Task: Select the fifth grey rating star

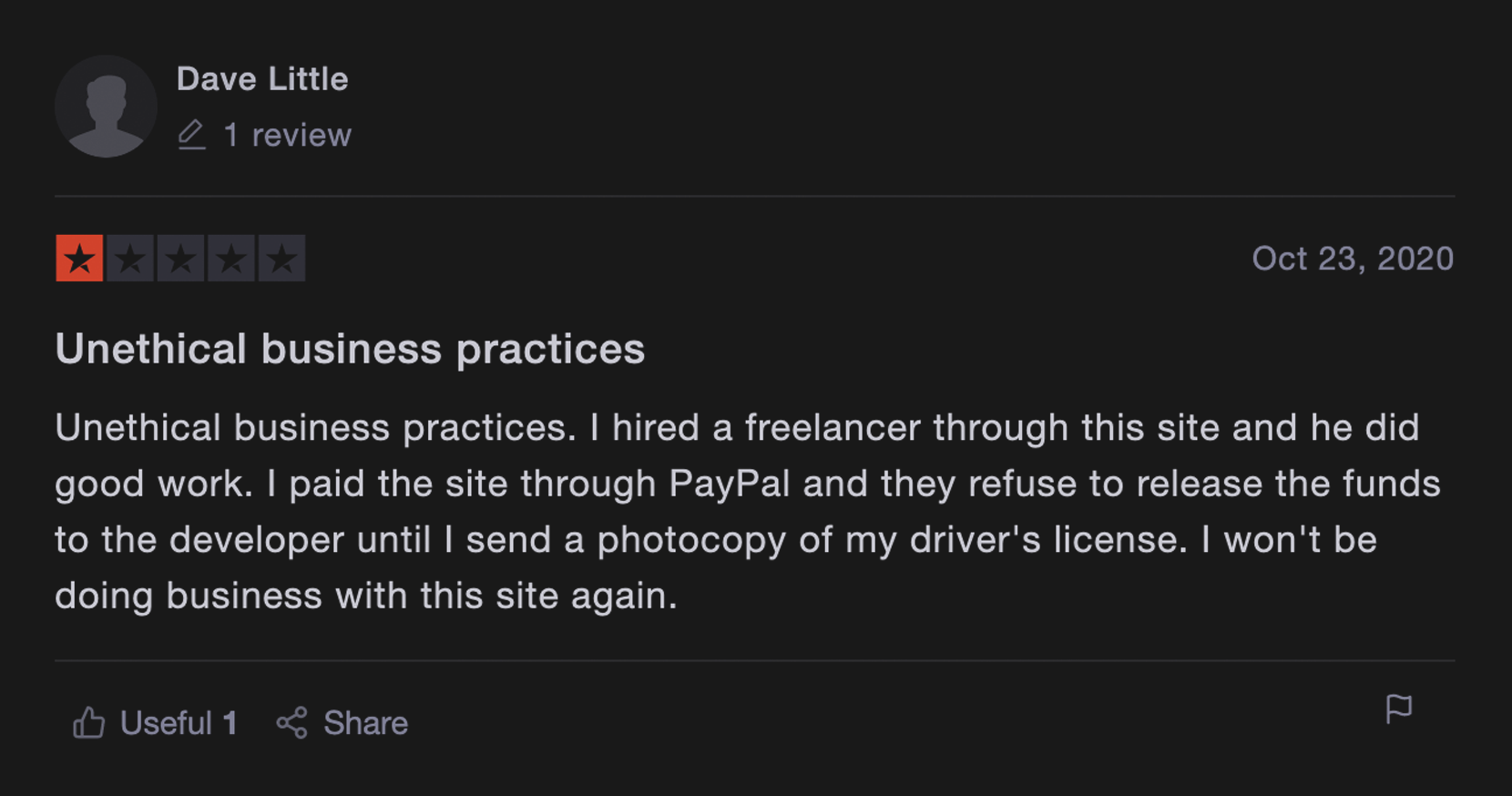Action: [x=281, y=259]
